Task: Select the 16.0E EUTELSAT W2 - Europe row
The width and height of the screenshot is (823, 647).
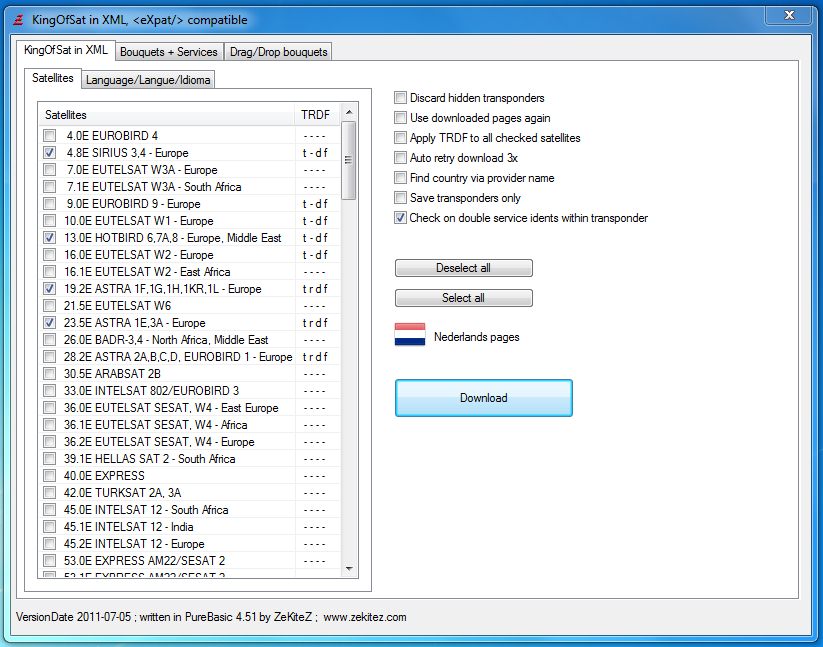Action: point(189,255)
